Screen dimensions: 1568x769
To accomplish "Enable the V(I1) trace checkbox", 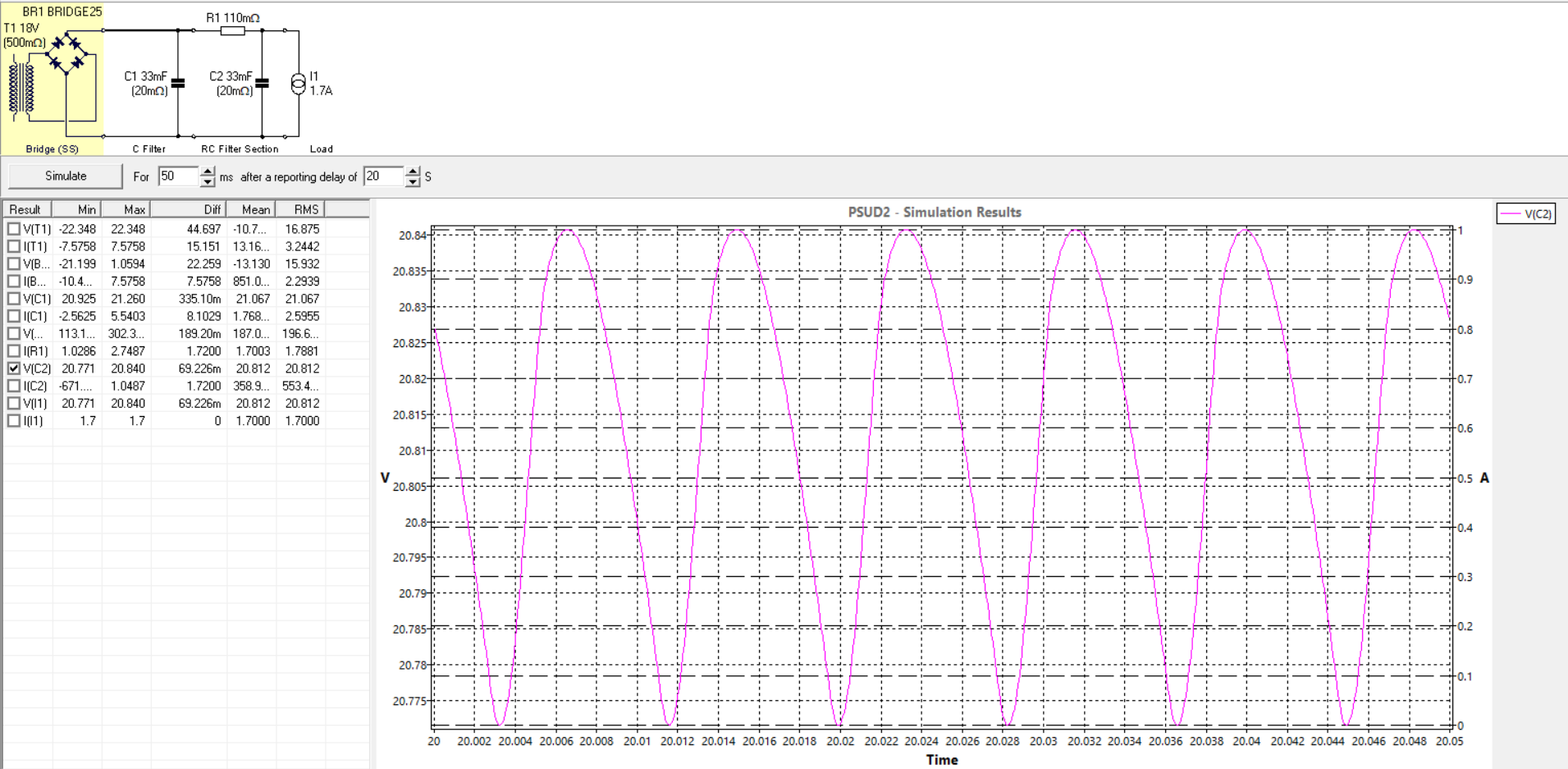I will pos(14,404).
